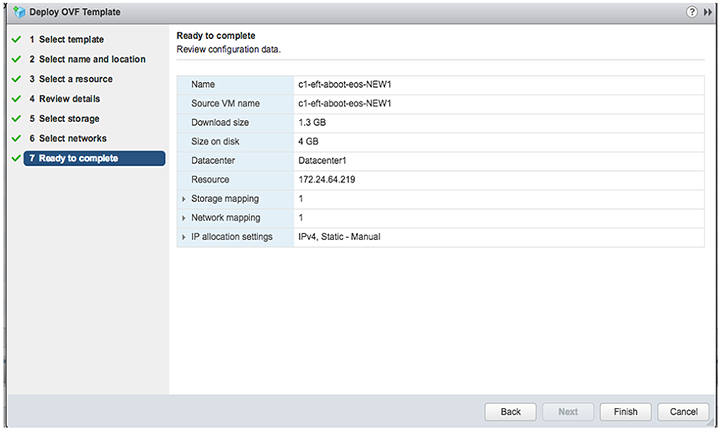Click the Finish button
Image resolution: width=720 pixels, height=432 pixels.
coord(625,412)
